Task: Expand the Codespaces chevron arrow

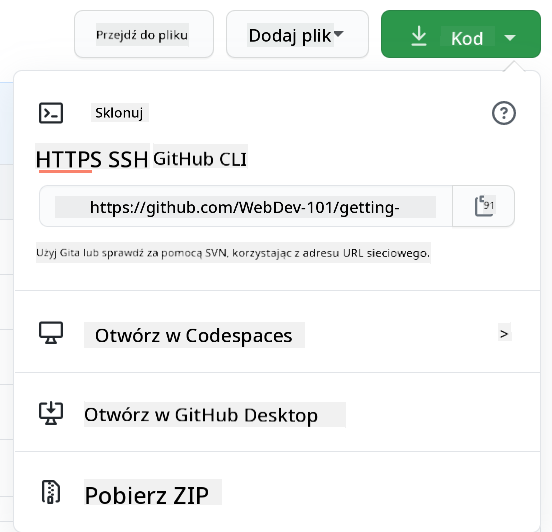Action: click(504, 334)
